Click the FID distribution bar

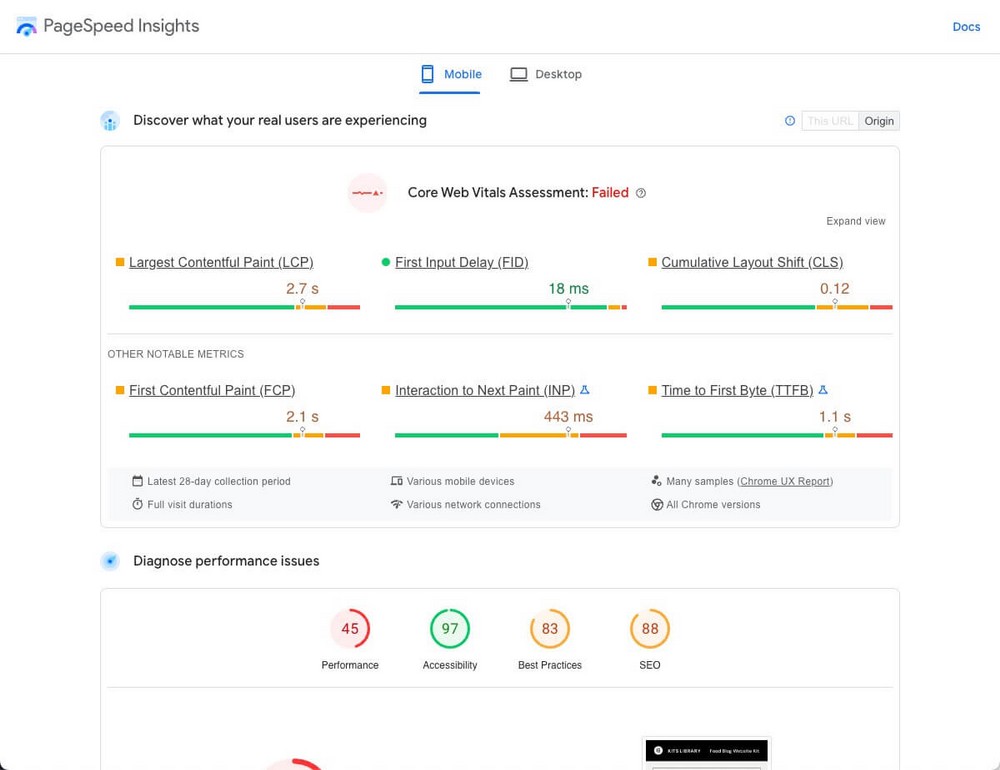pos(511,307)
